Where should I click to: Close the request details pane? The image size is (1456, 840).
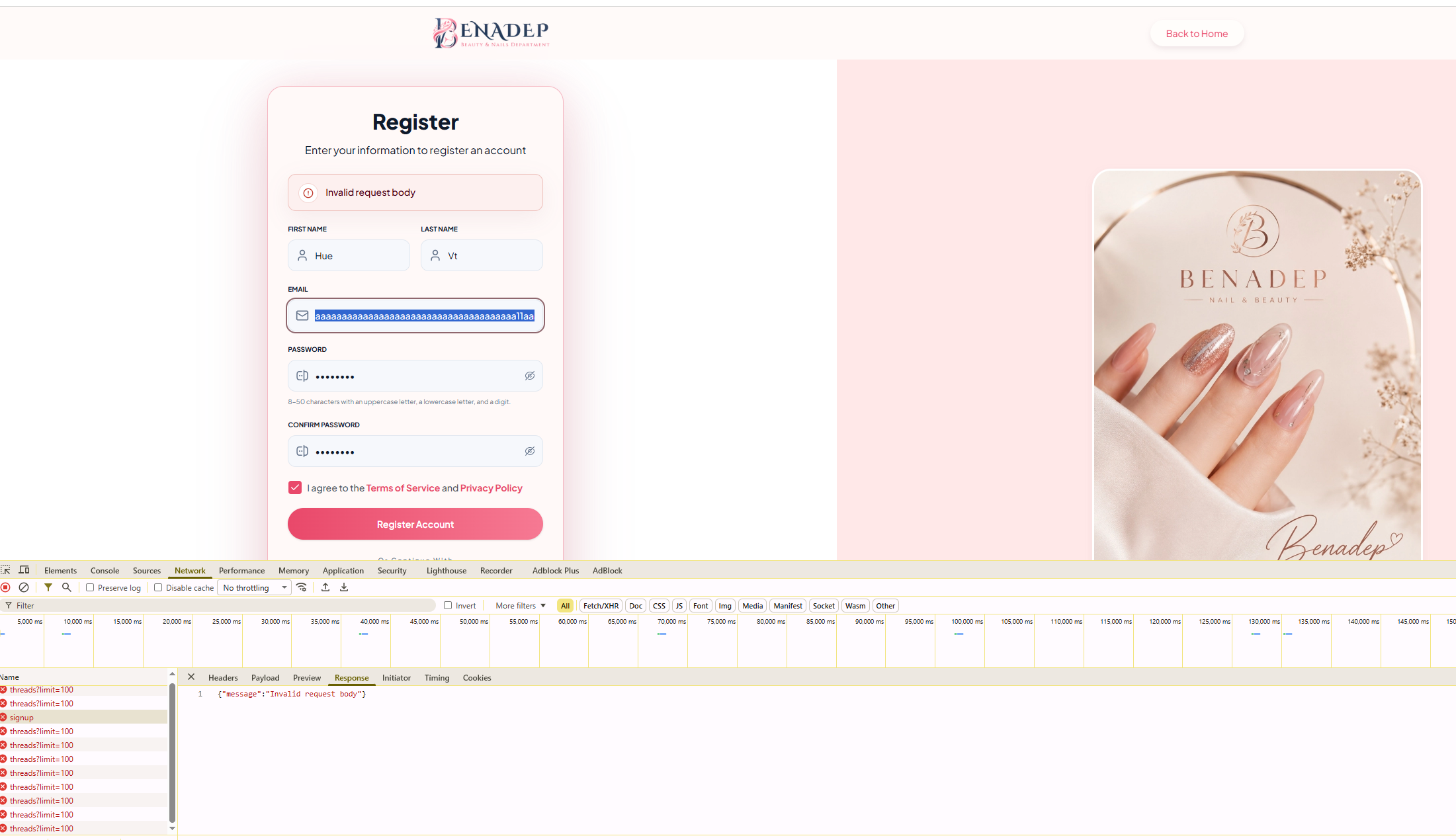pos(191,677)
